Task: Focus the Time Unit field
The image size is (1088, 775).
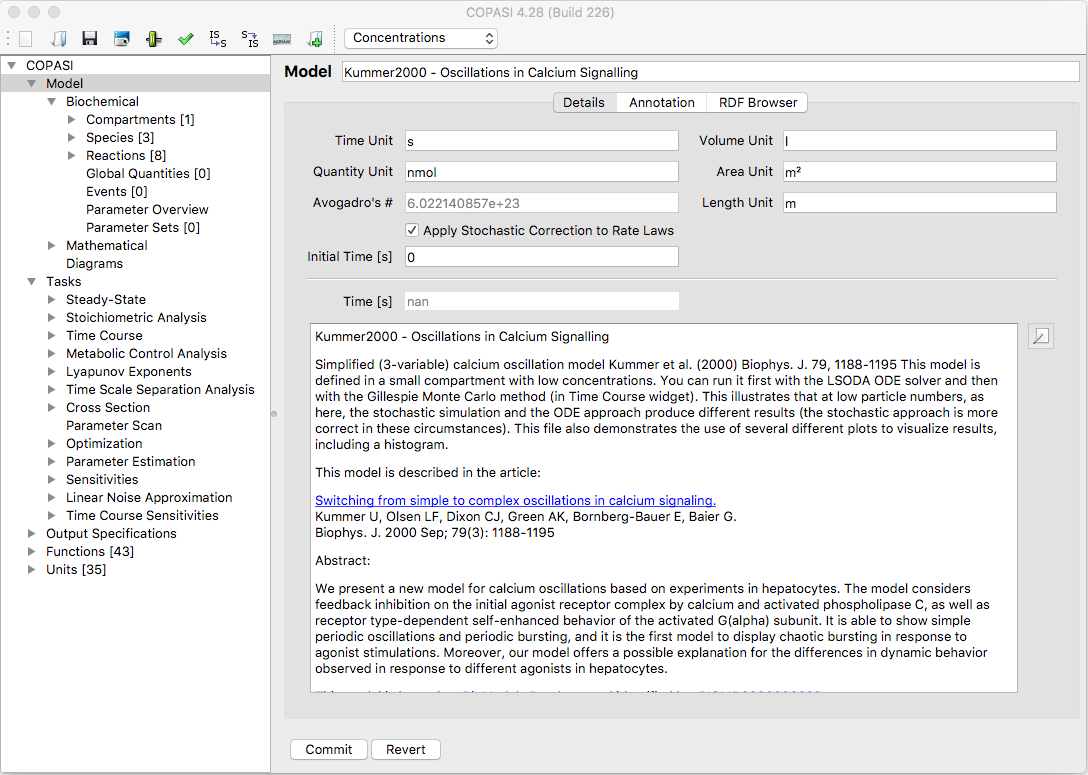Action: tap(542, 141)
